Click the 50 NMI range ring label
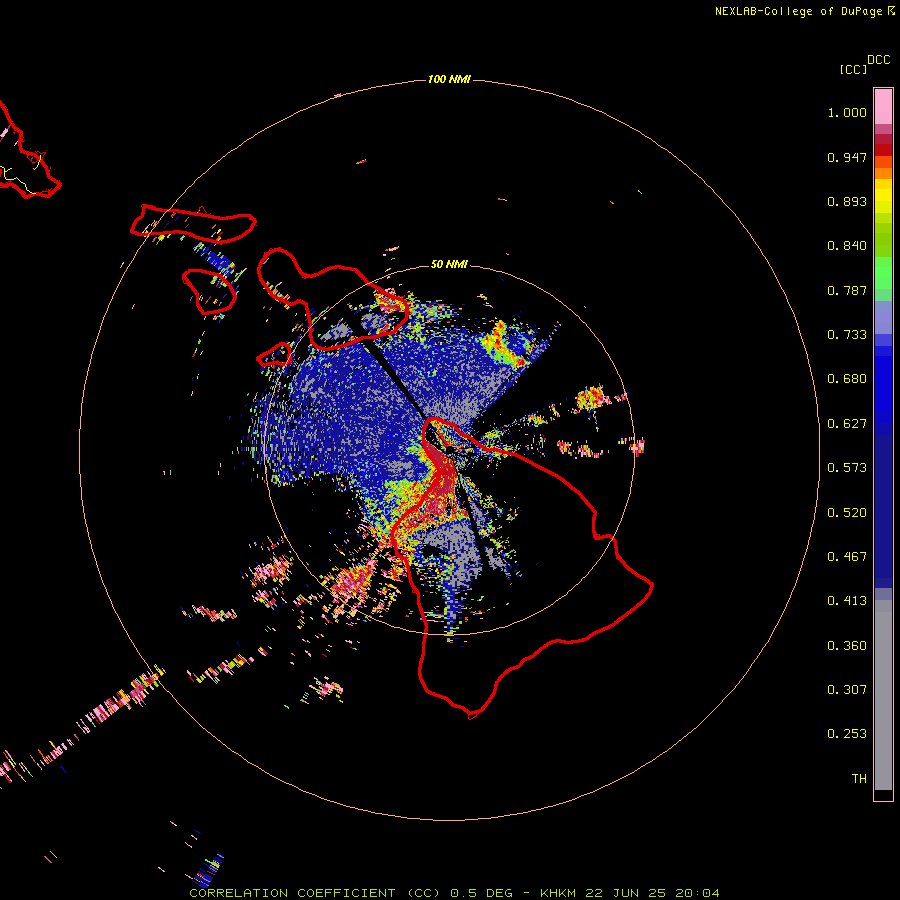The height and width of the screenshot is (900, 900). (449, 264)
